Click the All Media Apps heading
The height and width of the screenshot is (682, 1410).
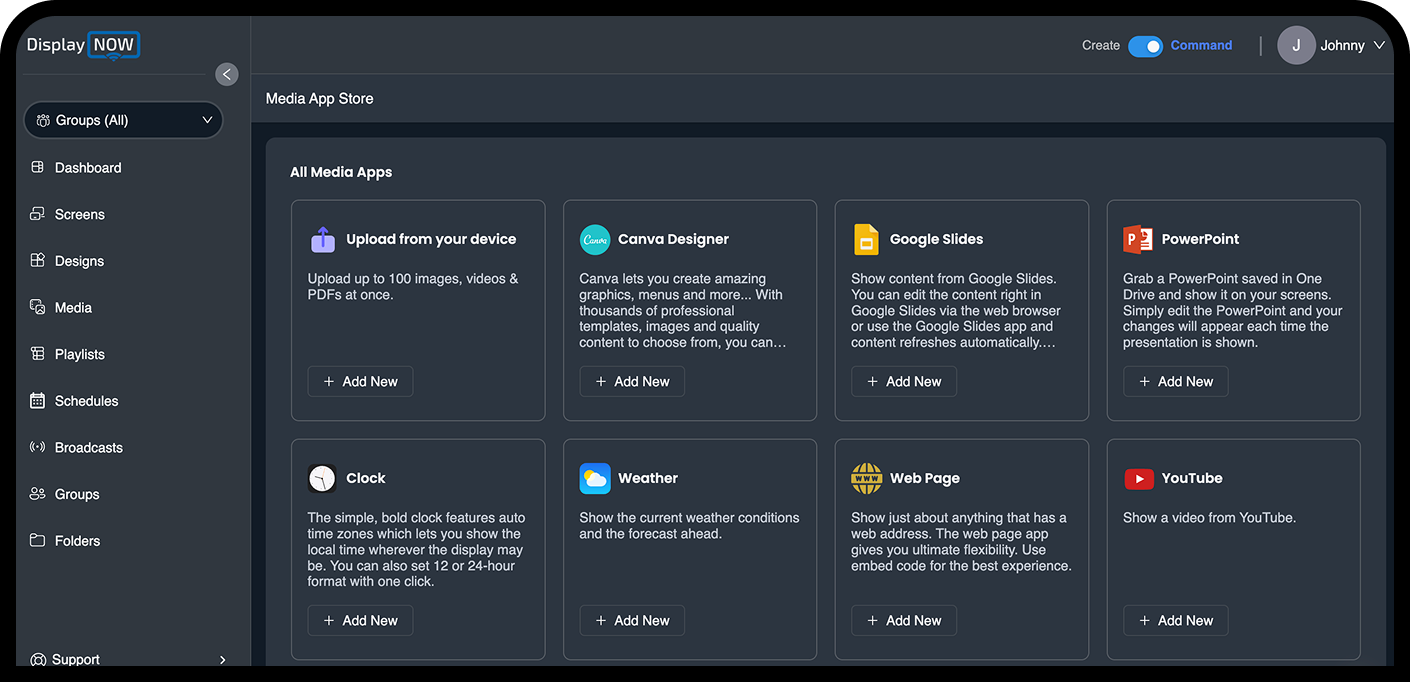tap(341, 172)
